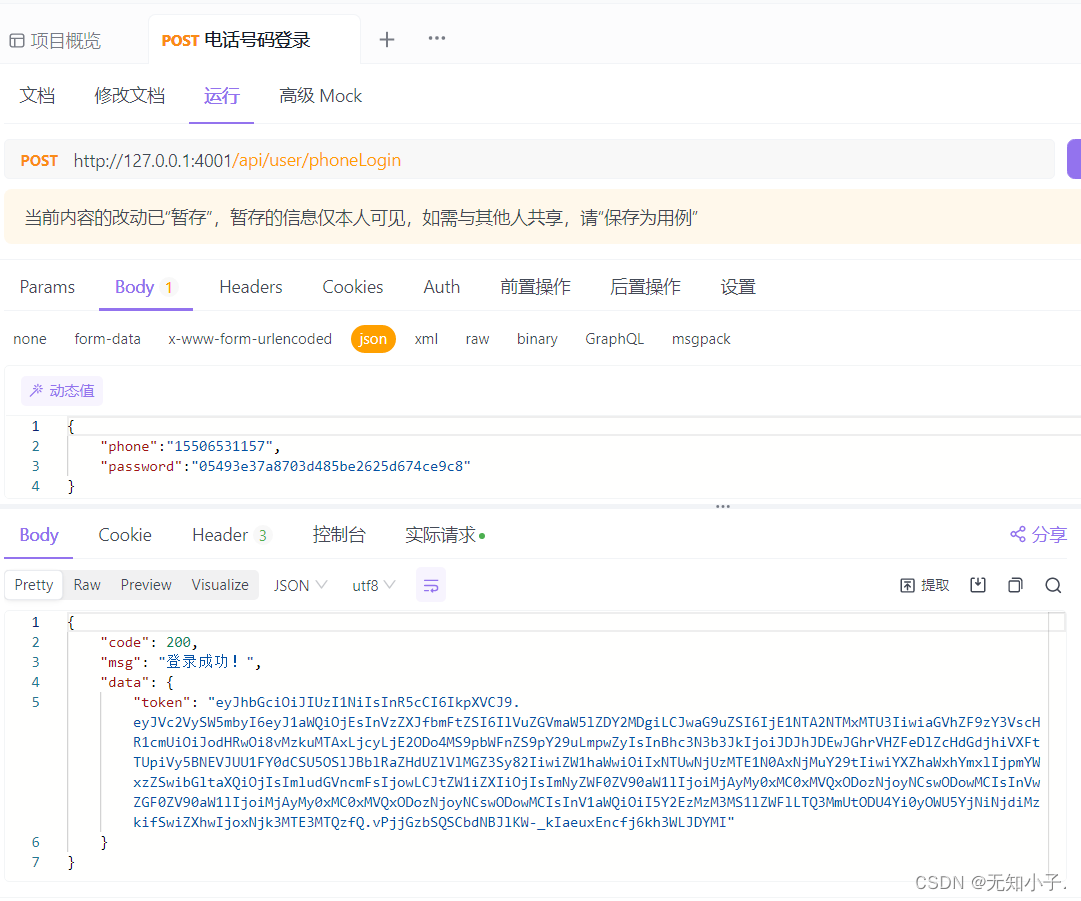Open the utf8 encoding dropdown
This screenshot has width=1081, height=901.
373,585
